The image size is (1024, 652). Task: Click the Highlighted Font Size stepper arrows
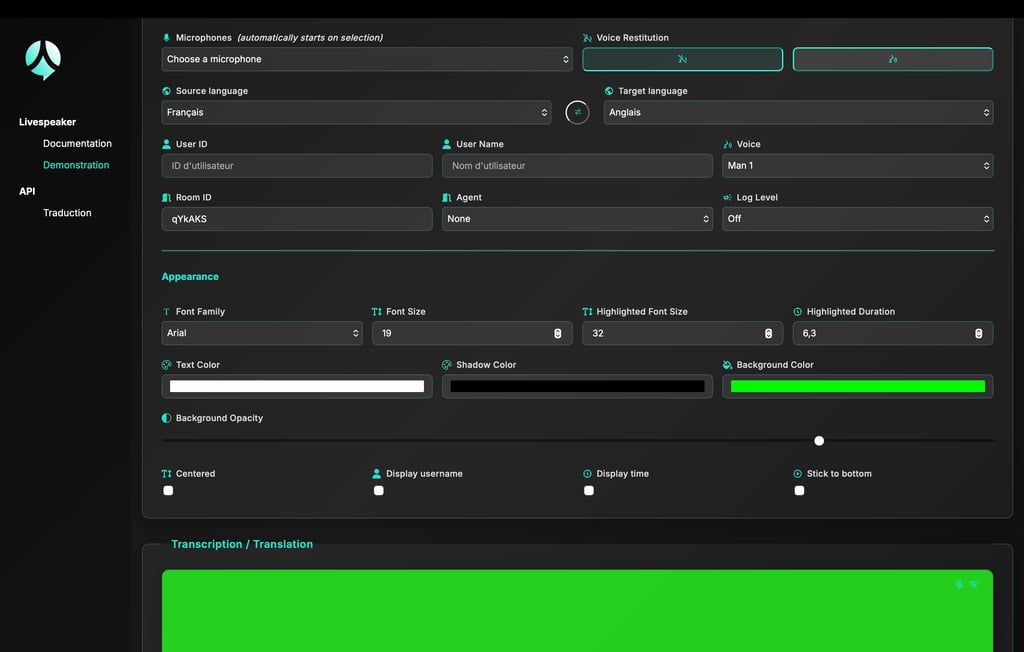[x=769, y=333]
